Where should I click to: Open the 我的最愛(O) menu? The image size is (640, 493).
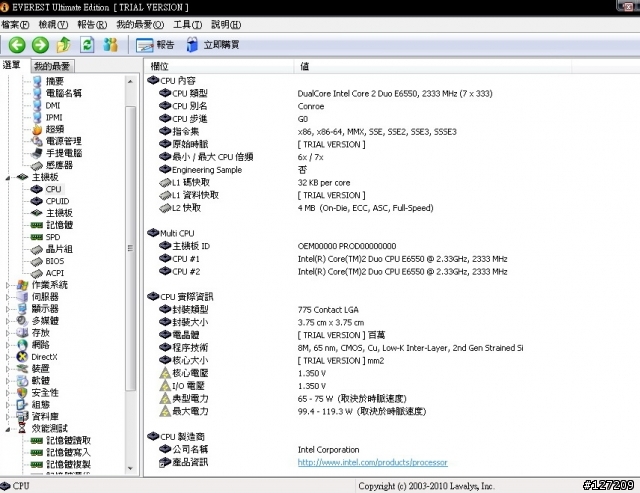[x=140, y=25]
